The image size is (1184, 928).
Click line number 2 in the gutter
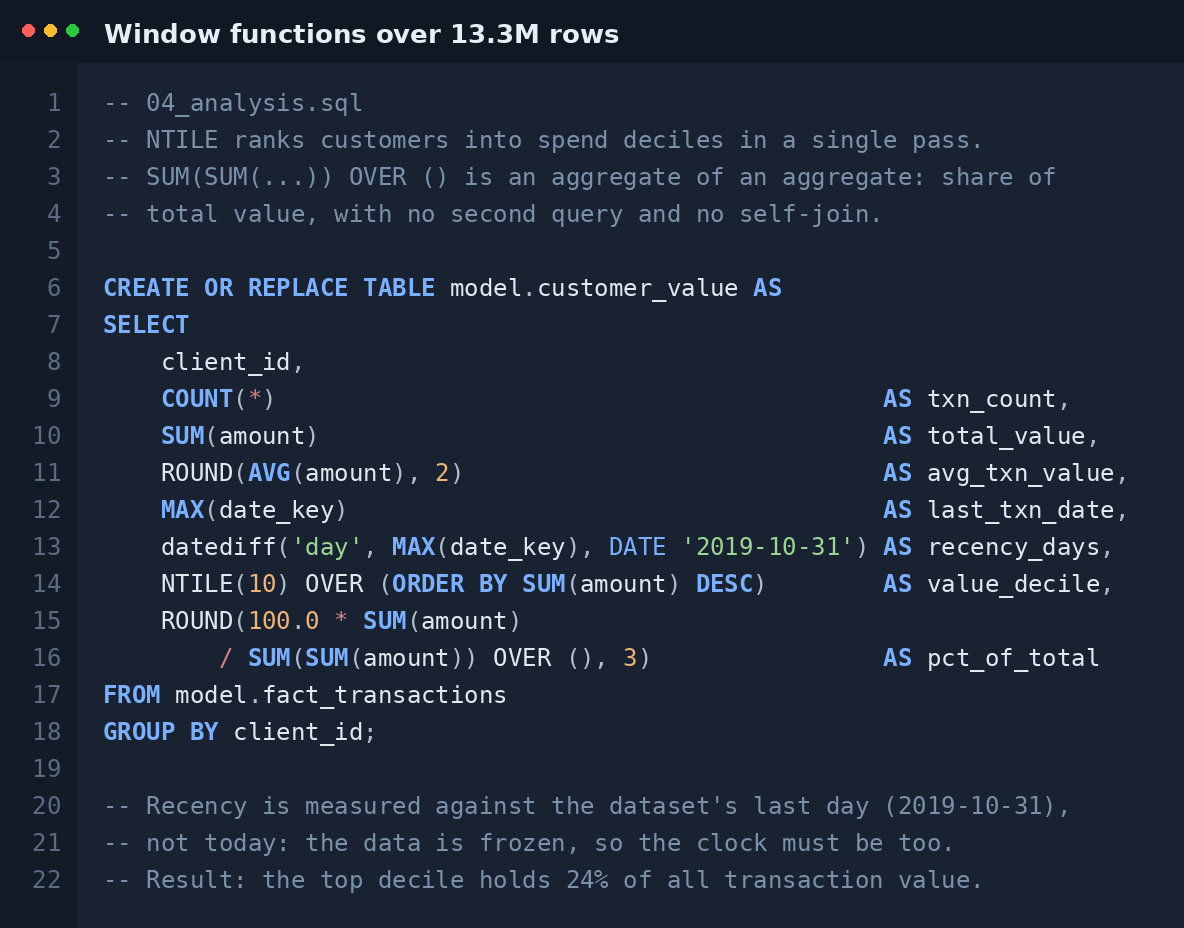tap(54, 140)
